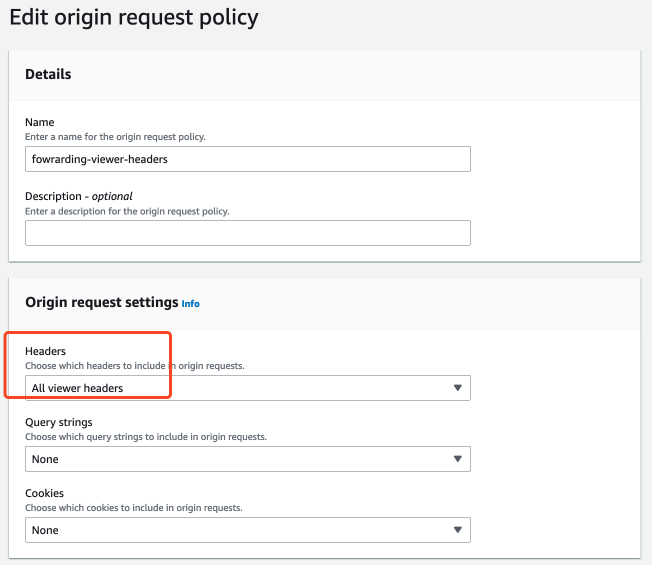Image resolution: width=652 pixels, height=565 pixels.
Task: Click the Name input field
Action: pyautogui.click(x=247, y=159)
